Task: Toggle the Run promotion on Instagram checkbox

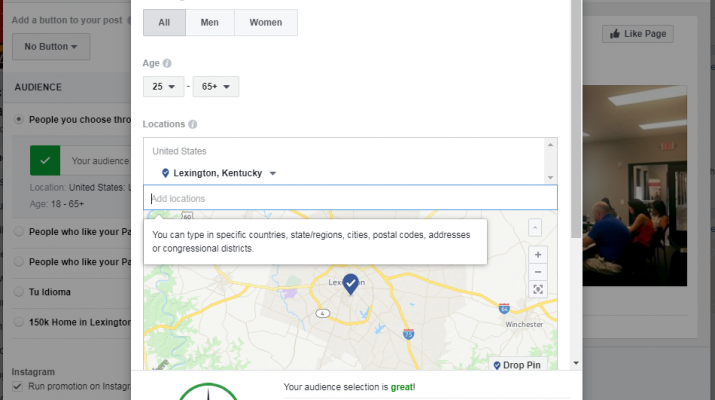Action: click(x=17, y=386)
